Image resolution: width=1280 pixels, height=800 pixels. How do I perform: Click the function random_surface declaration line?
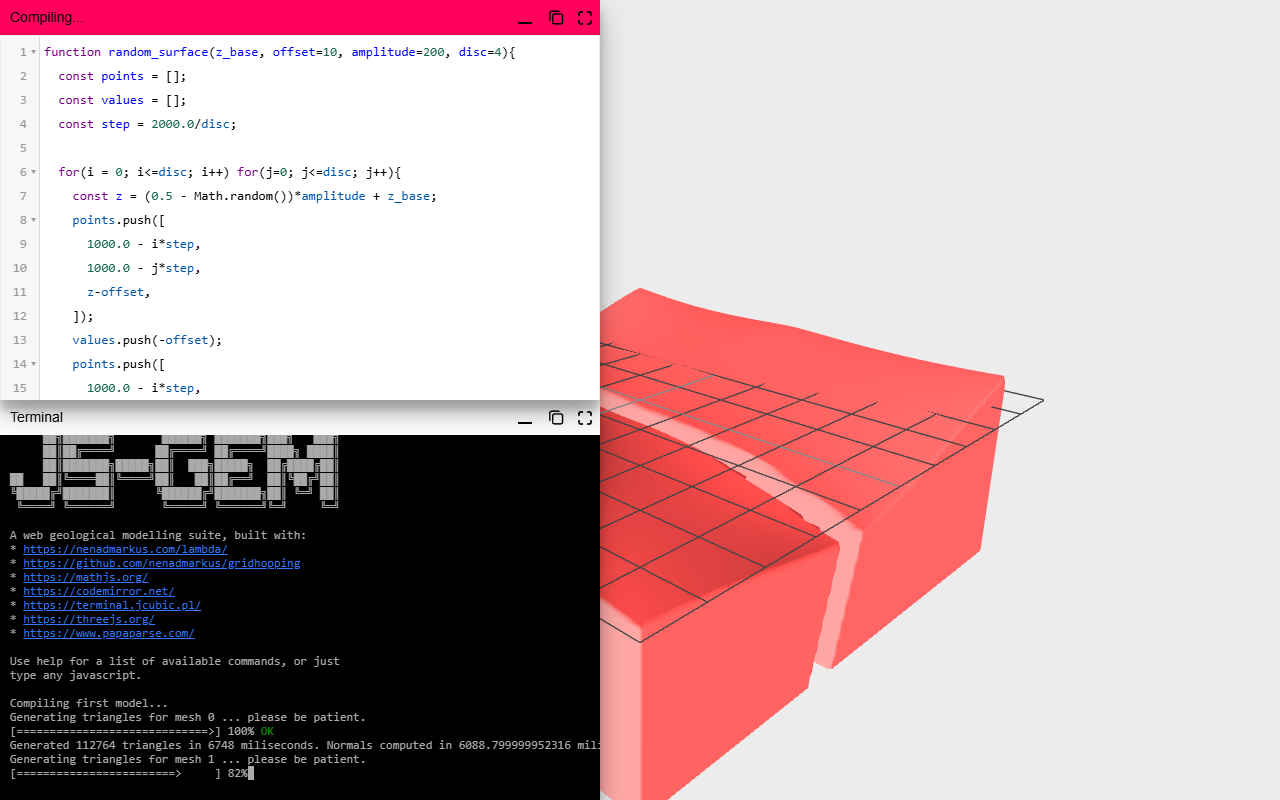pyautogui.click(x=280, y=52)
